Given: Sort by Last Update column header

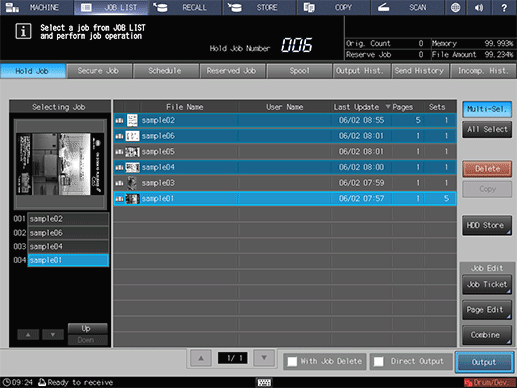Looking at the screenshot, I should click(x=361, y=107).
